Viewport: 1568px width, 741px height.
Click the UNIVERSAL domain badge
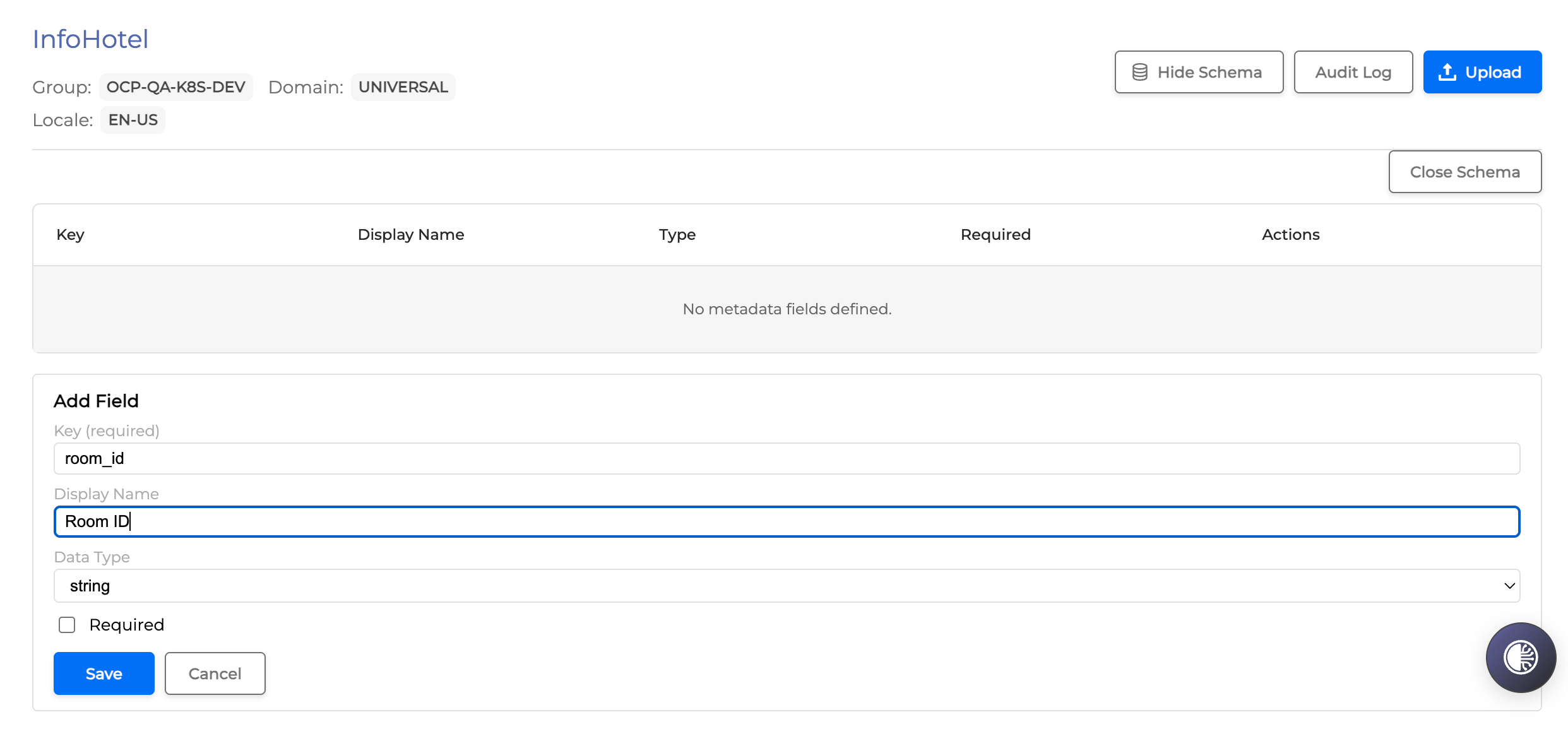coord(403,87)
